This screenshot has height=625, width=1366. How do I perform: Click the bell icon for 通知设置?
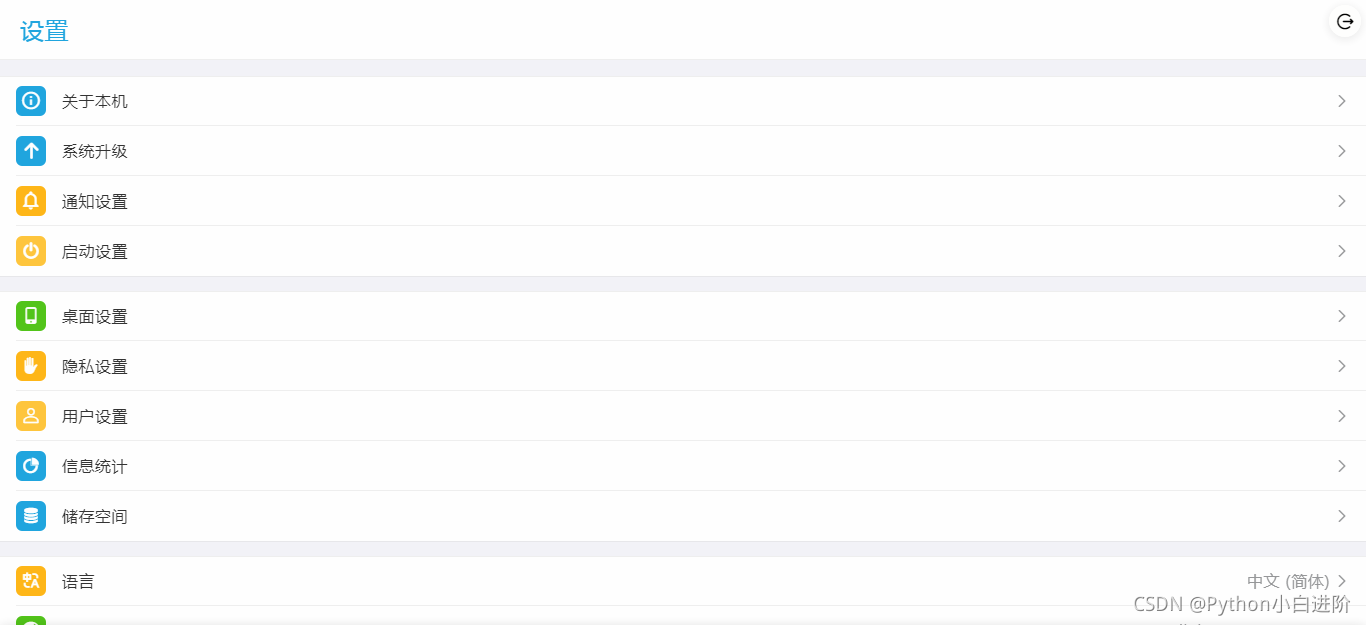pos(31,201)
